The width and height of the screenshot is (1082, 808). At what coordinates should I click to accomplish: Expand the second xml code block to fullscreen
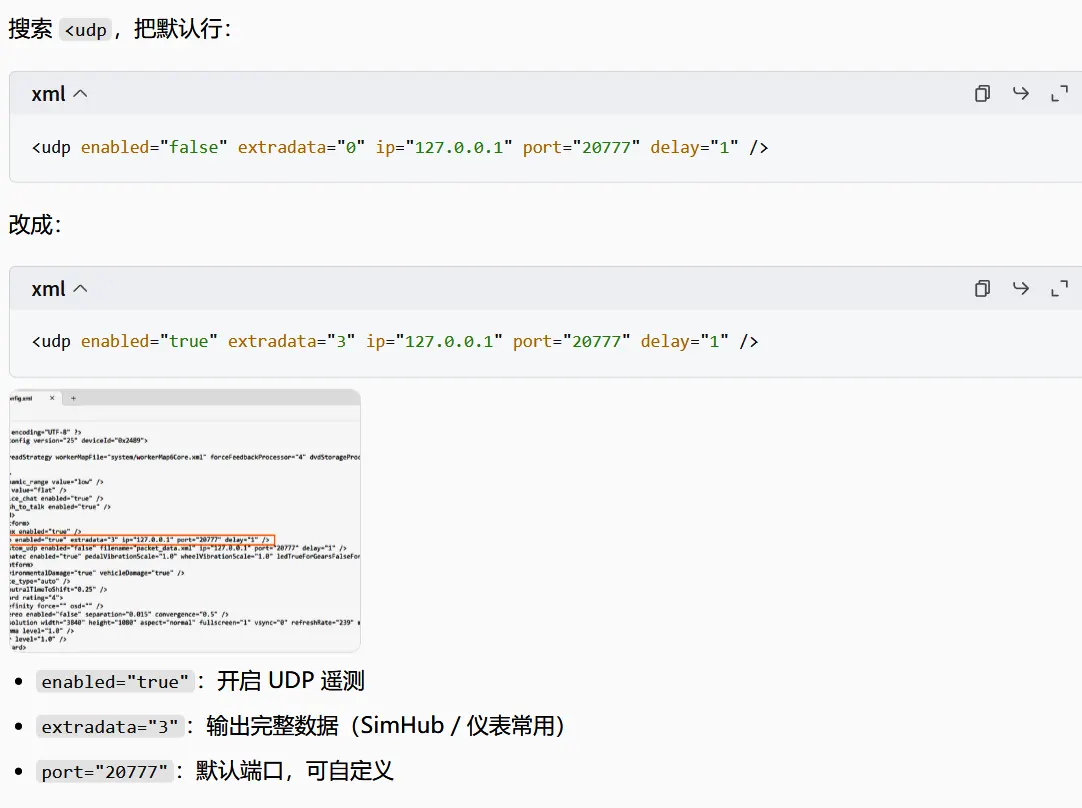[1059, 288]
